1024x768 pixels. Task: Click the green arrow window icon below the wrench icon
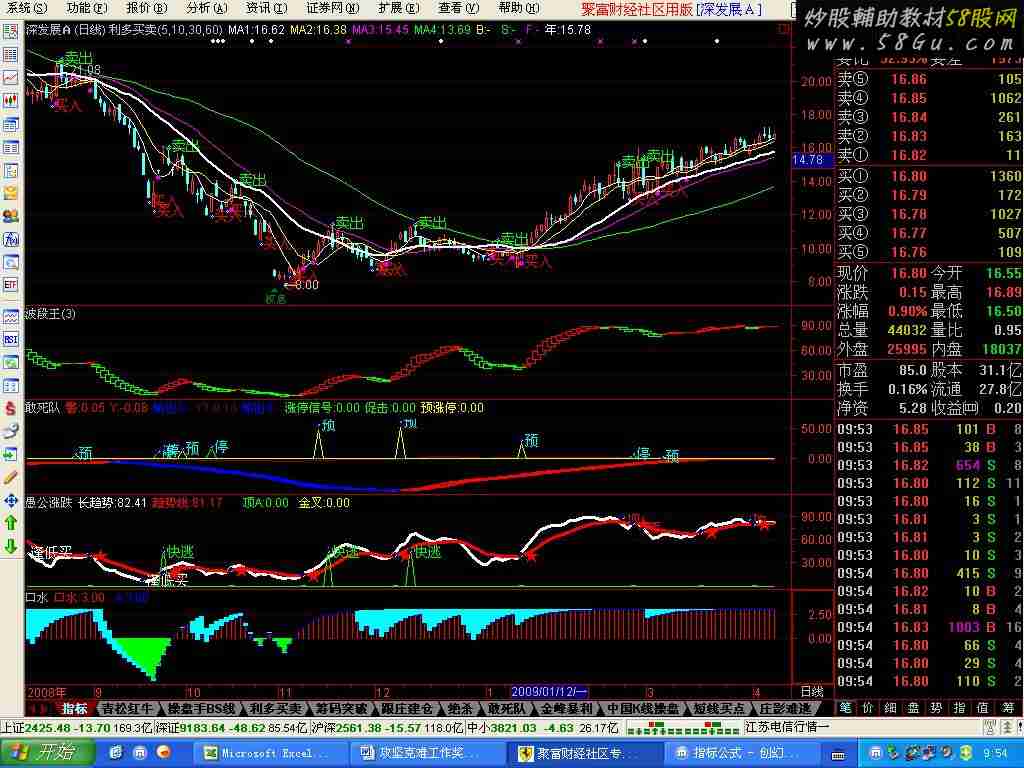point(10,455)
